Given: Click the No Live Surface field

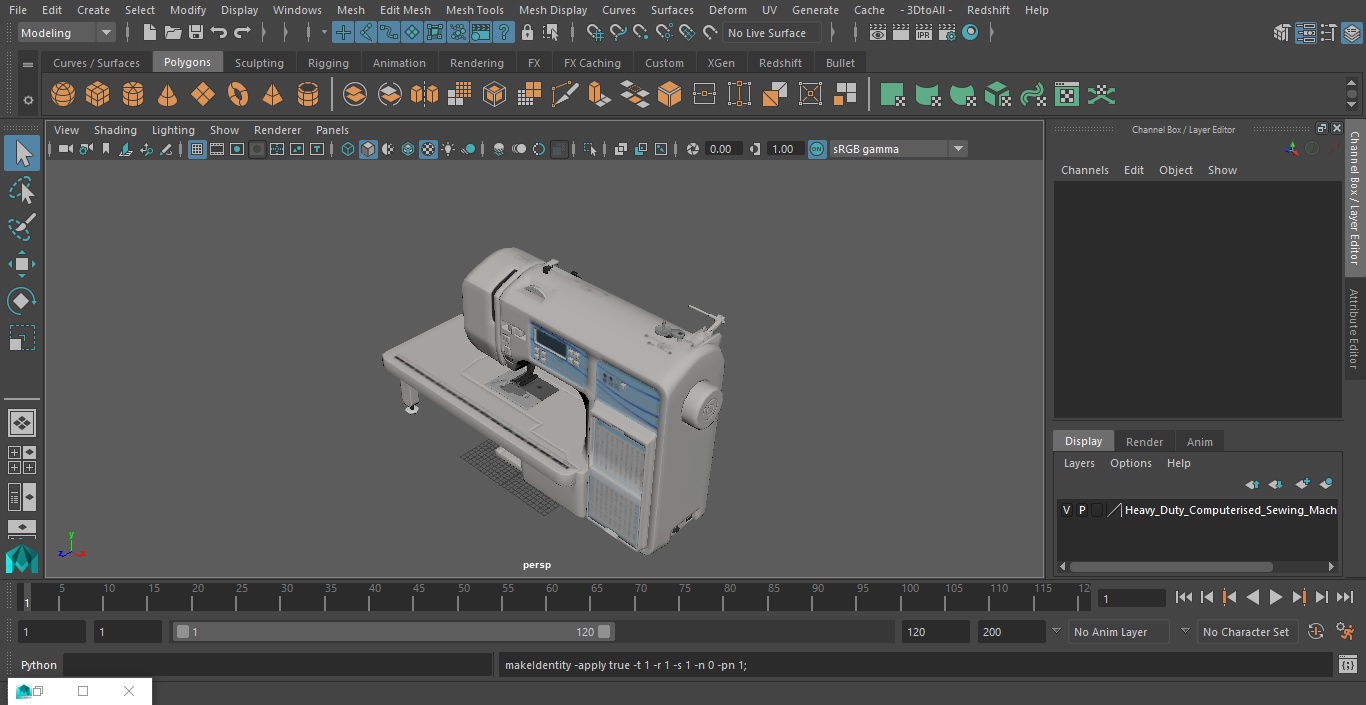Looking at the screenshot, I should [x=772, y=33].
